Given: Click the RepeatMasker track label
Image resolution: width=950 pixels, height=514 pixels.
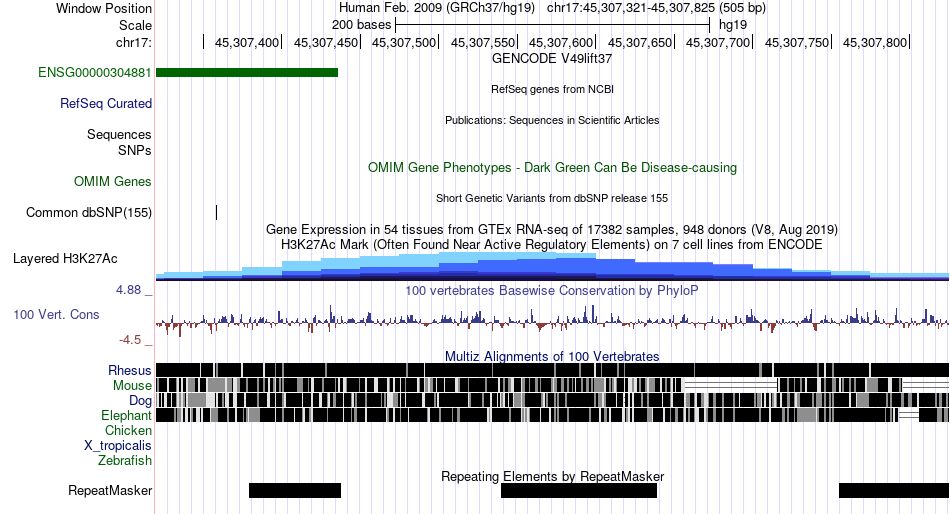Looking at the screenshot, I should (x=110, y=490).
